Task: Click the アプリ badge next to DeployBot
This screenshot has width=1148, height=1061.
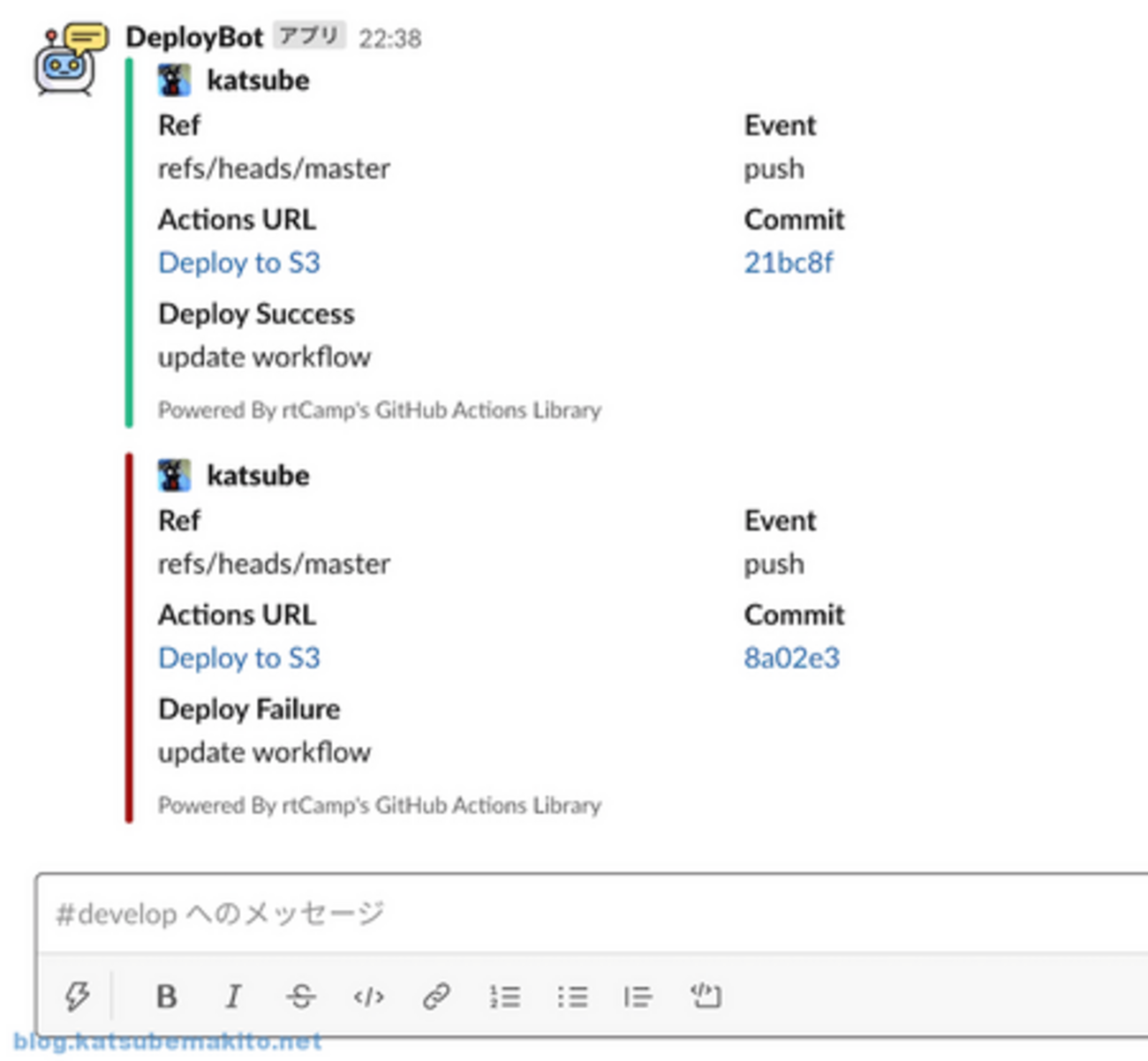Action: 309,35
